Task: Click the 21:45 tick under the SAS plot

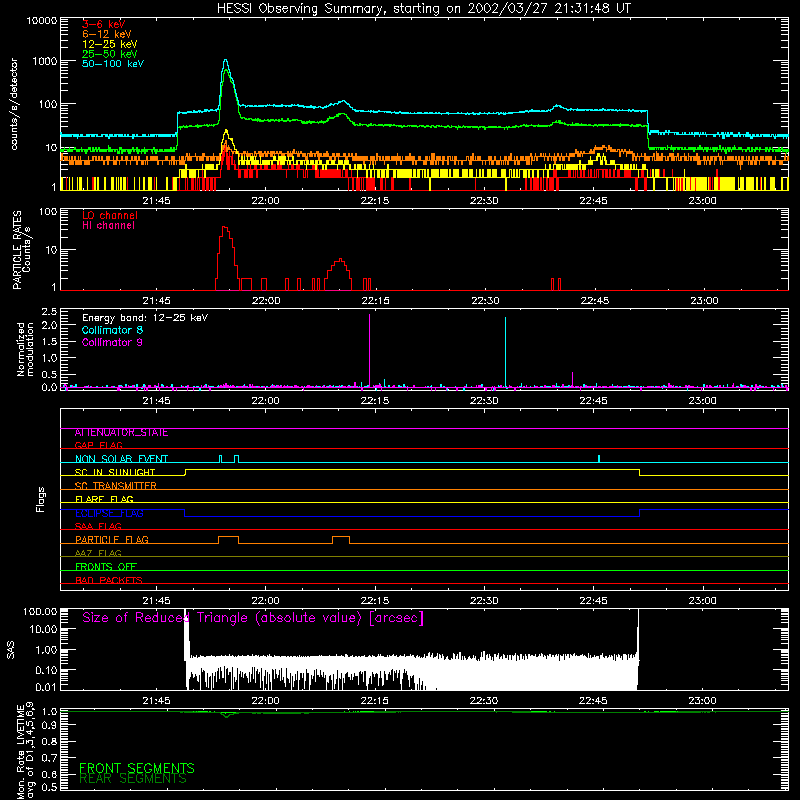Action: click(x=156, y=701)
